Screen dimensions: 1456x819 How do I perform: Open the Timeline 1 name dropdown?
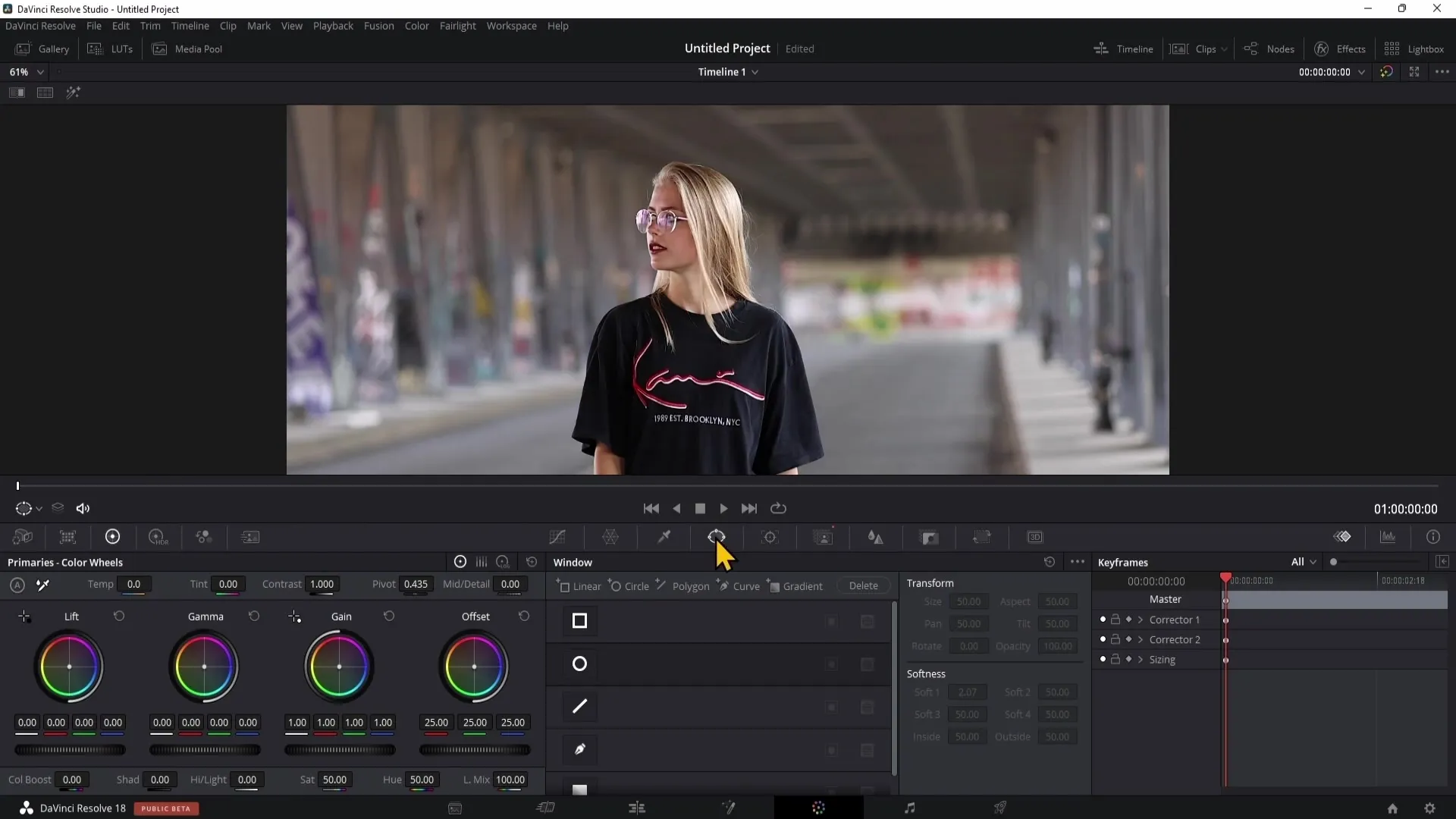[x=755, y=72]
